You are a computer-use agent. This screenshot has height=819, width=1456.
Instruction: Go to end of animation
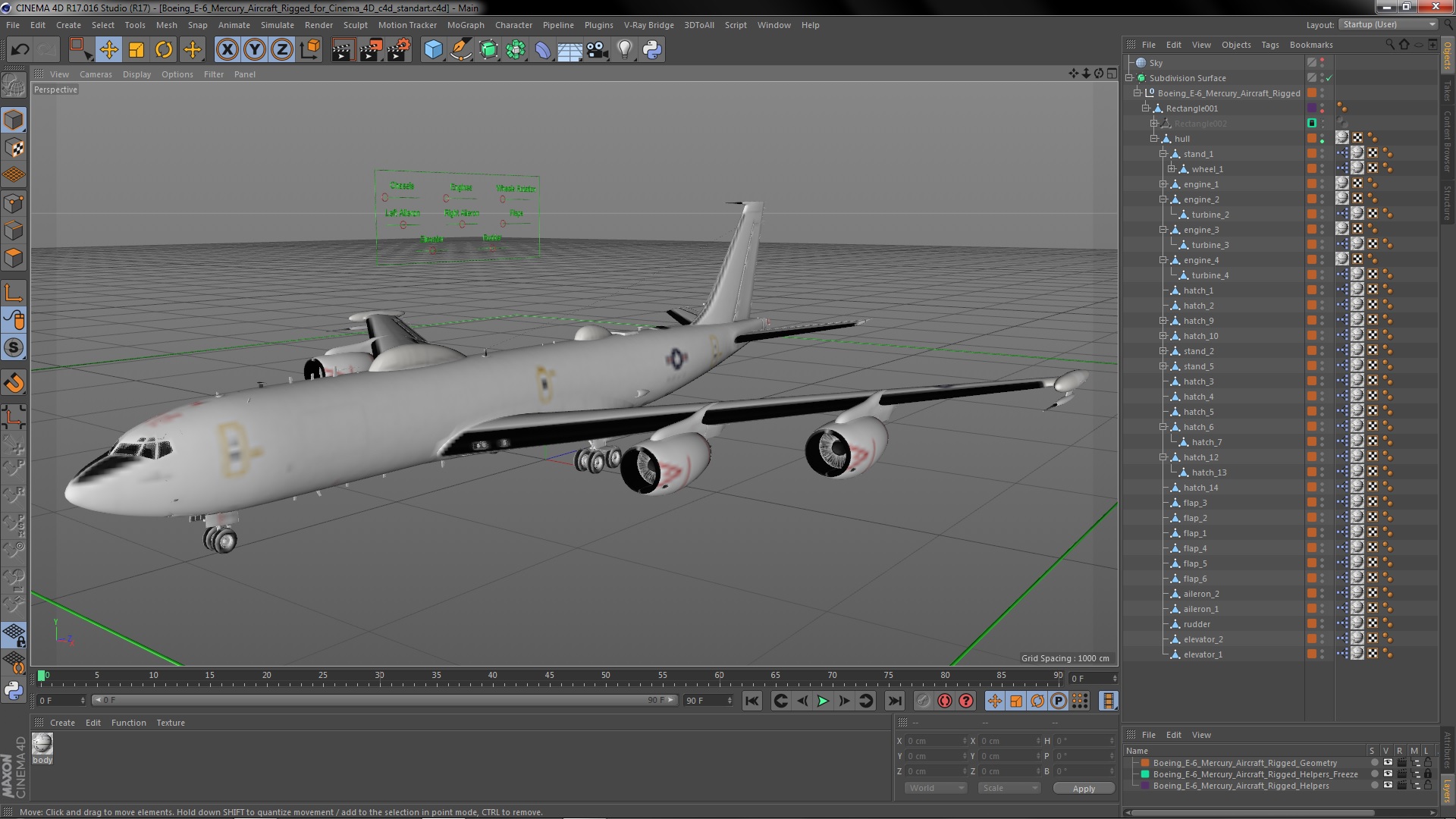pyautogui.click(x=895, y=701)
